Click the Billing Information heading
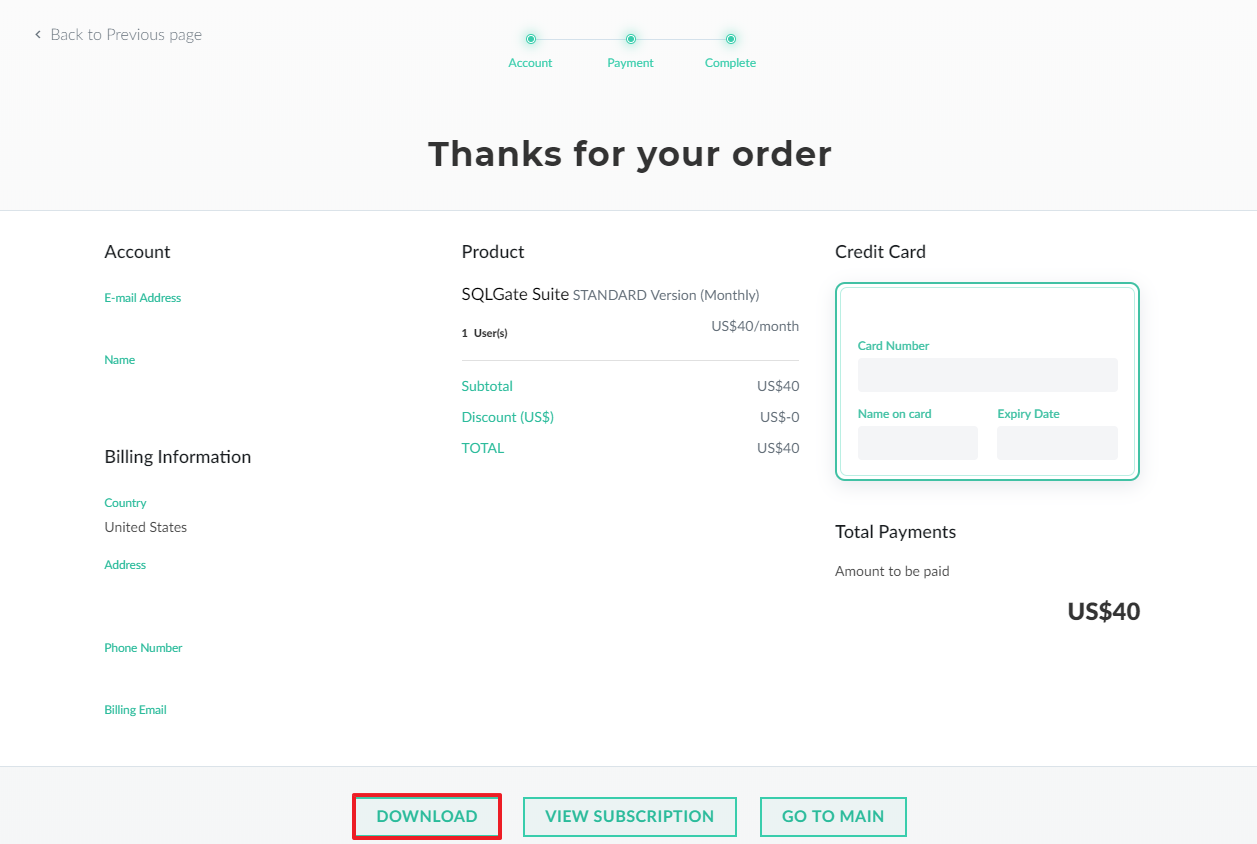The height and width of the screenshot is (844, 1257). [178, 457]
